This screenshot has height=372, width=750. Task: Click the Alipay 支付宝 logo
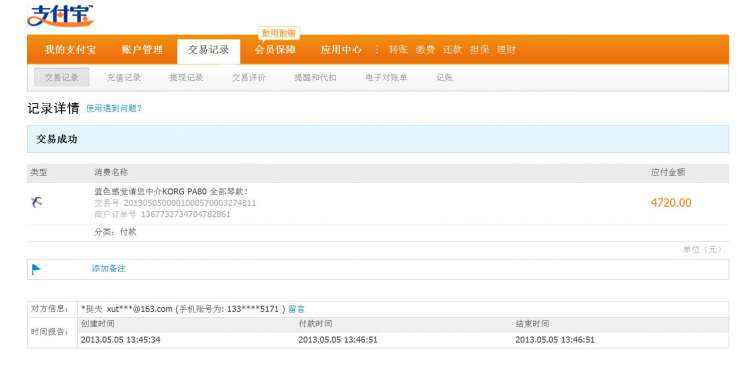pos(60,16)
